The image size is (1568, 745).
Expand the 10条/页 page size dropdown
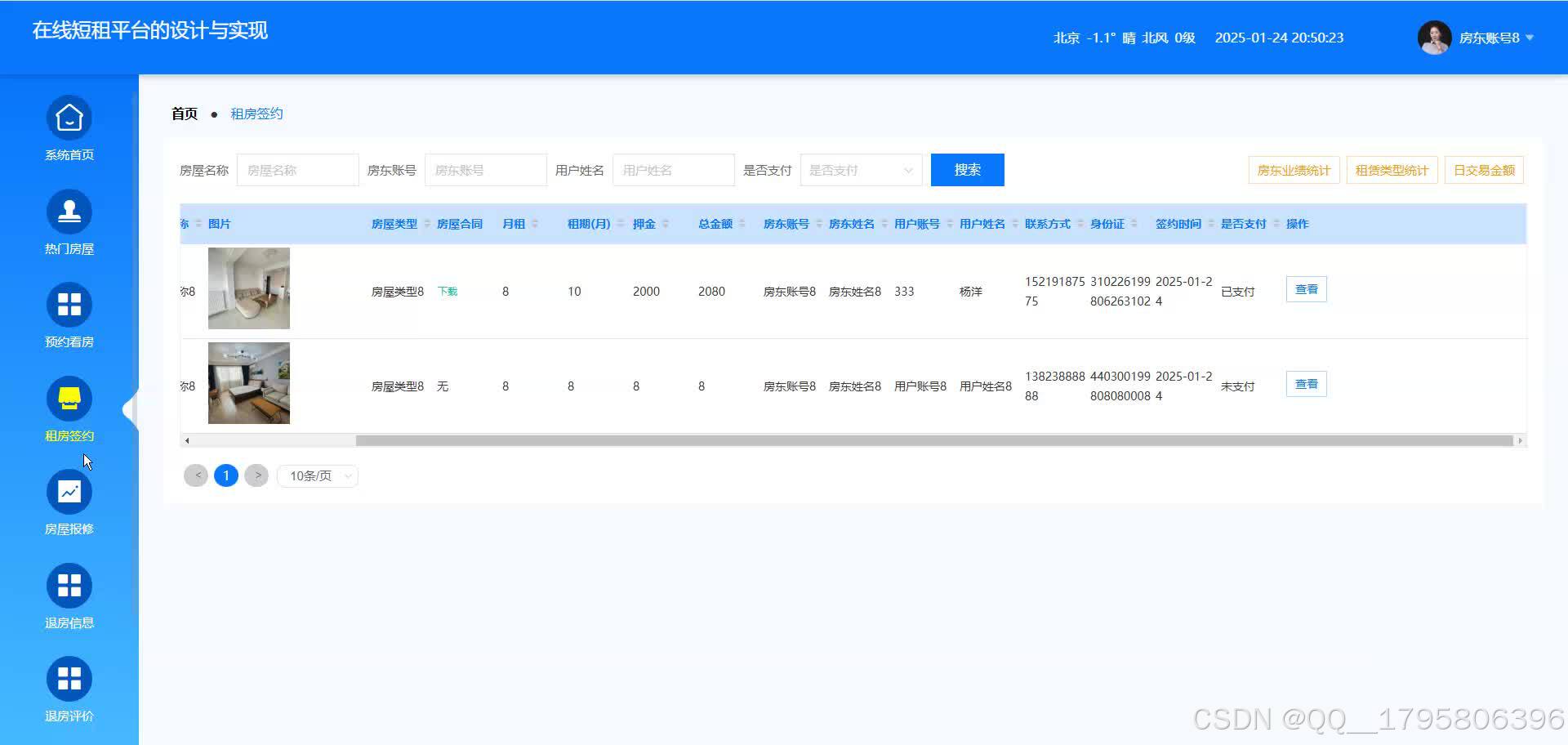tap(317, 475)
